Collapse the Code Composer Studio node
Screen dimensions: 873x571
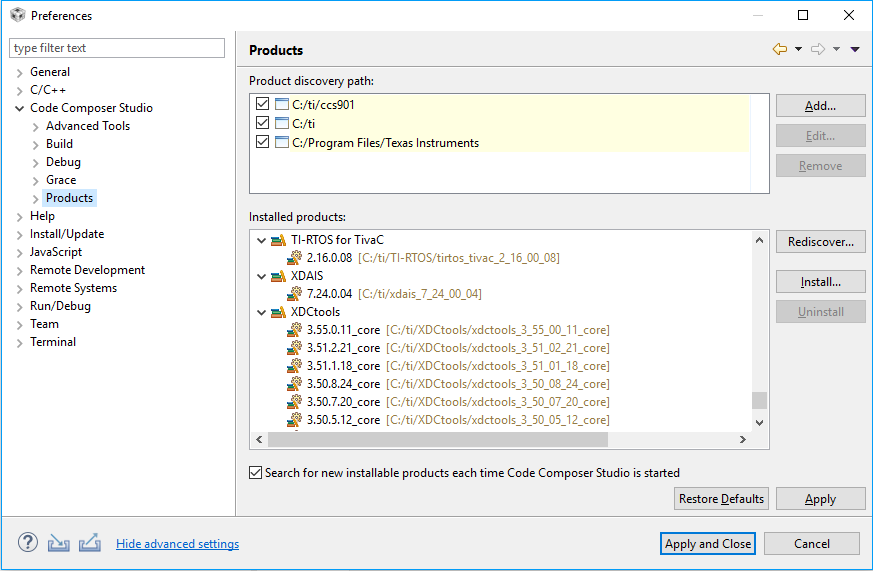pos(19,108)
